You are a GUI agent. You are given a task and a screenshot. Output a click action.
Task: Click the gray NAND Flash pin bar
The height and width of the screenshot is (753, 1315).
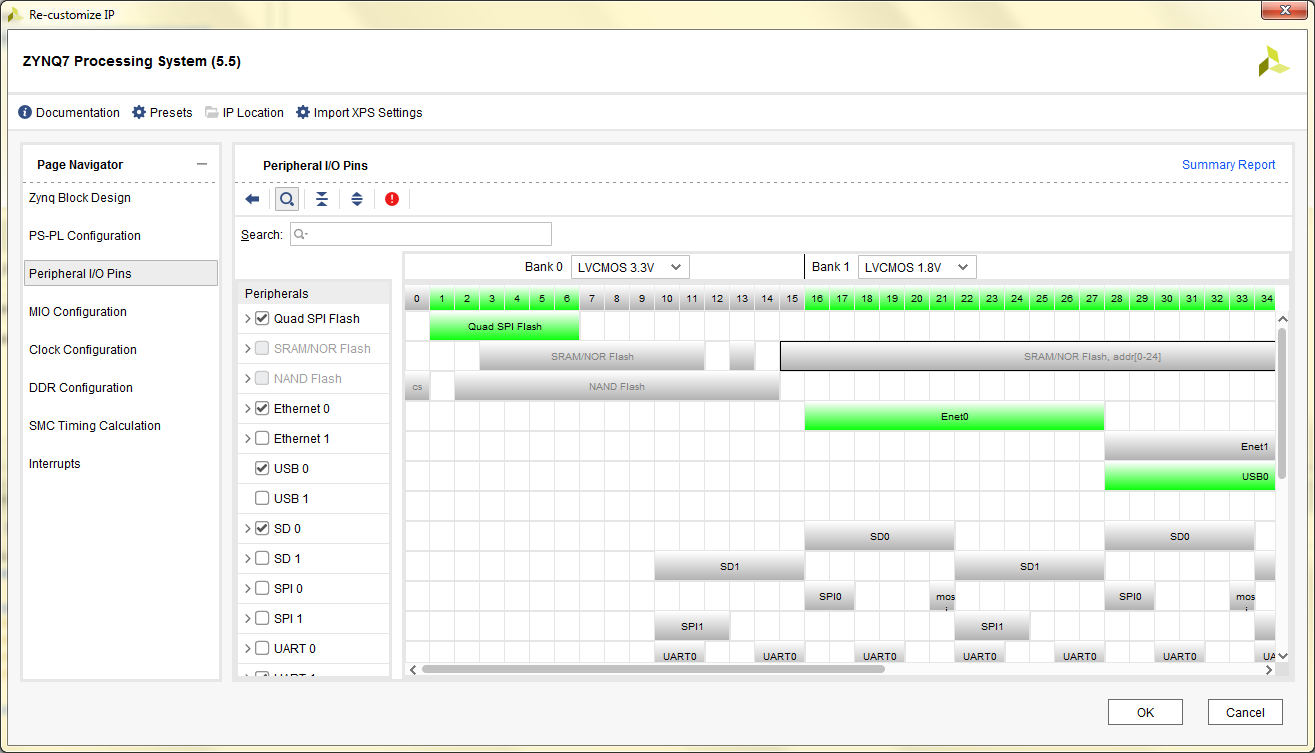click(617, 387)
